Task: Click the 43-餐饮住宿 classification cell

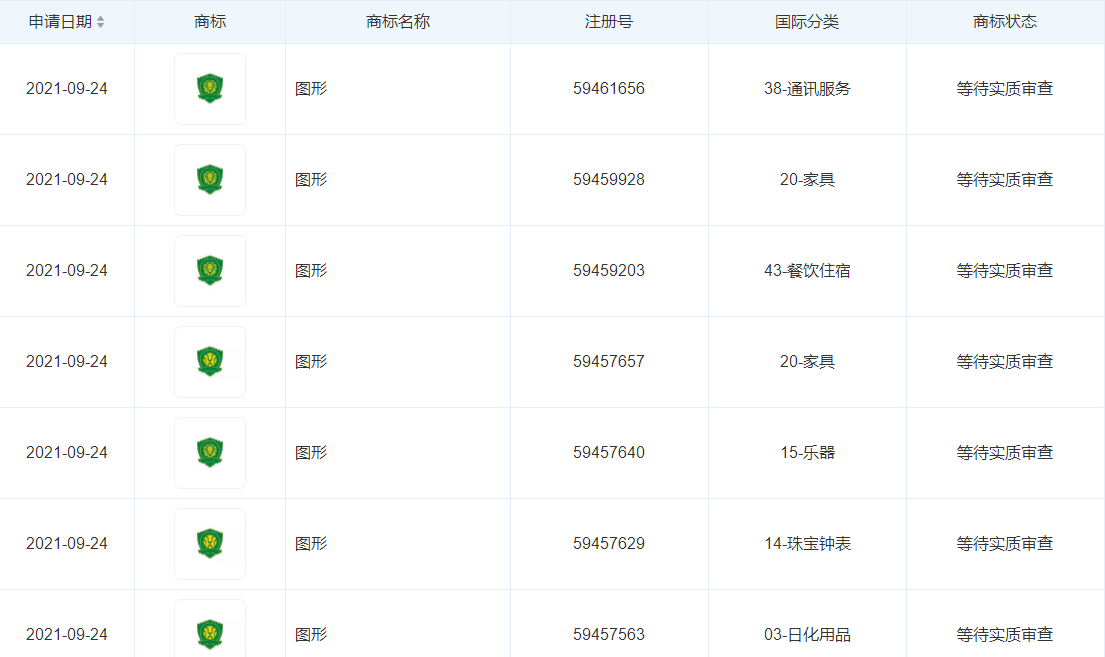Action: click(807, 271)
